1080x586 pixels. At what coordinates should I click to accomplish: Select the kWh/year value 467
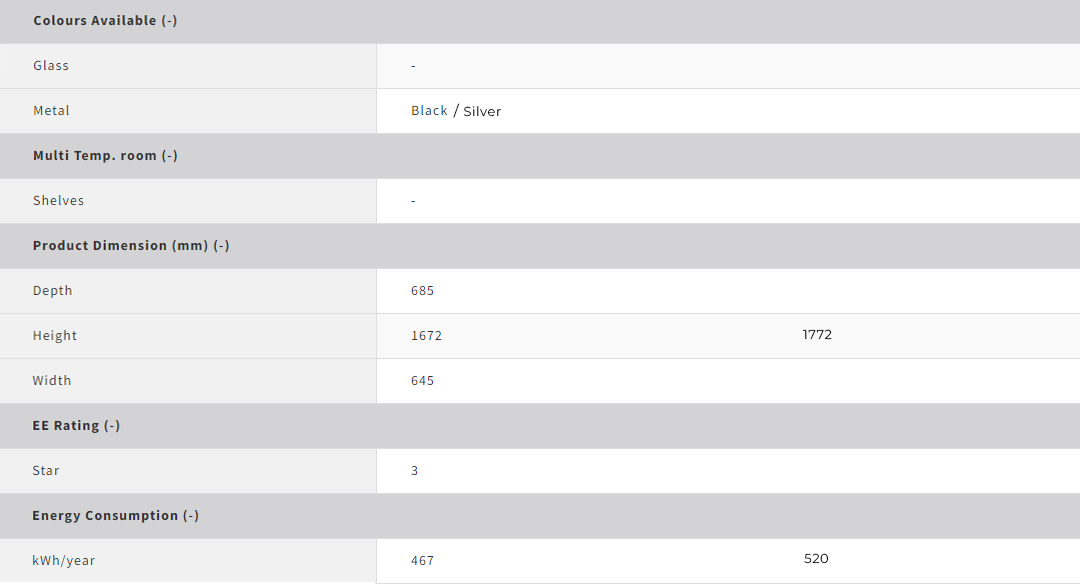point(422,561)
